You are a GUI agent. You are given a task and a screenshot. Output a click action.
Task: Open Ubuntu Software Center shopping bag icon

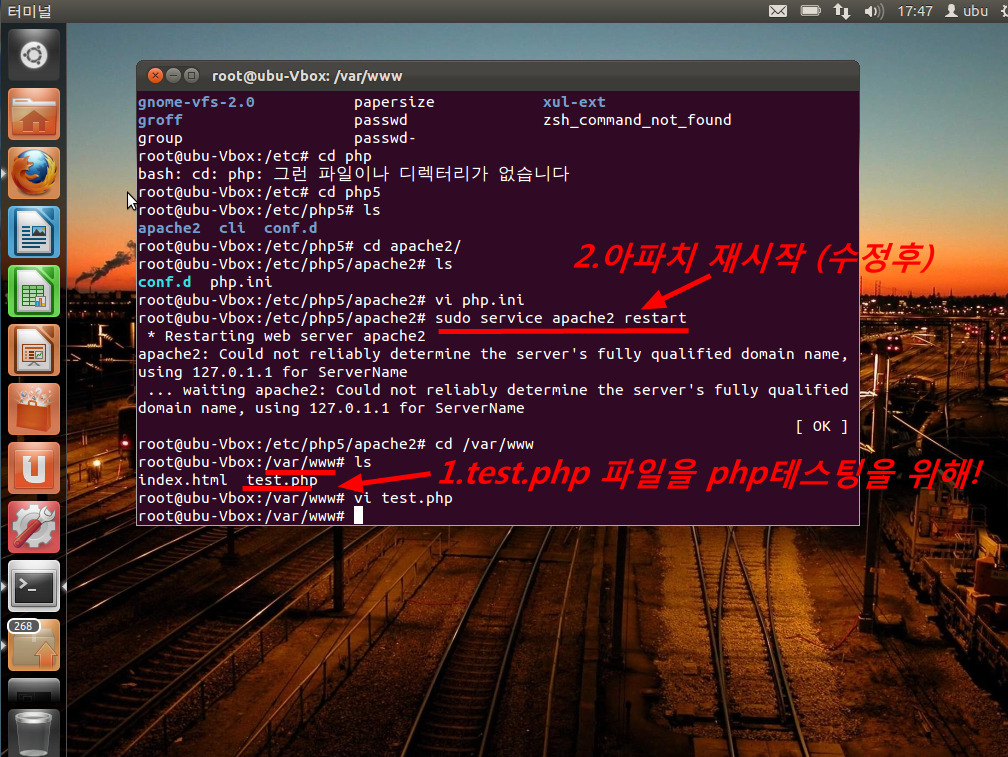point(34,408)
